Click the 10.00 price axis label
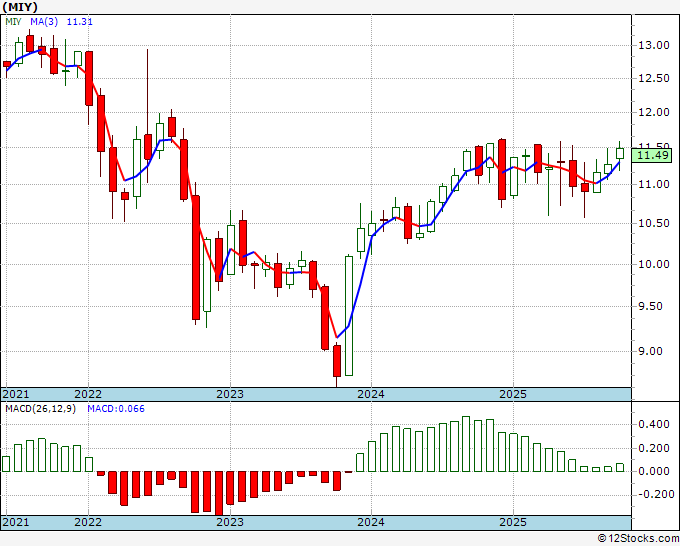 (x=654, y=264)
